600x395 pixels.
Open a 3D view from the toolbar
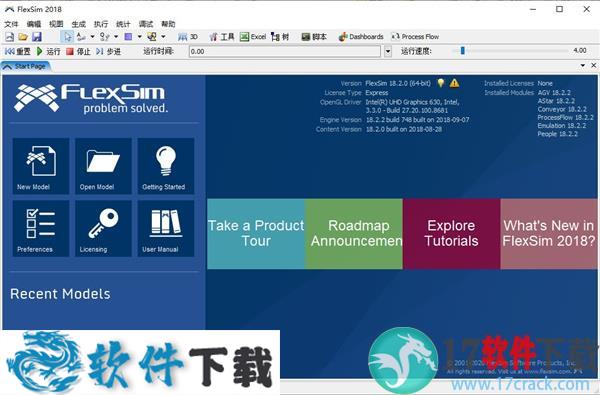tap(188, 37)
